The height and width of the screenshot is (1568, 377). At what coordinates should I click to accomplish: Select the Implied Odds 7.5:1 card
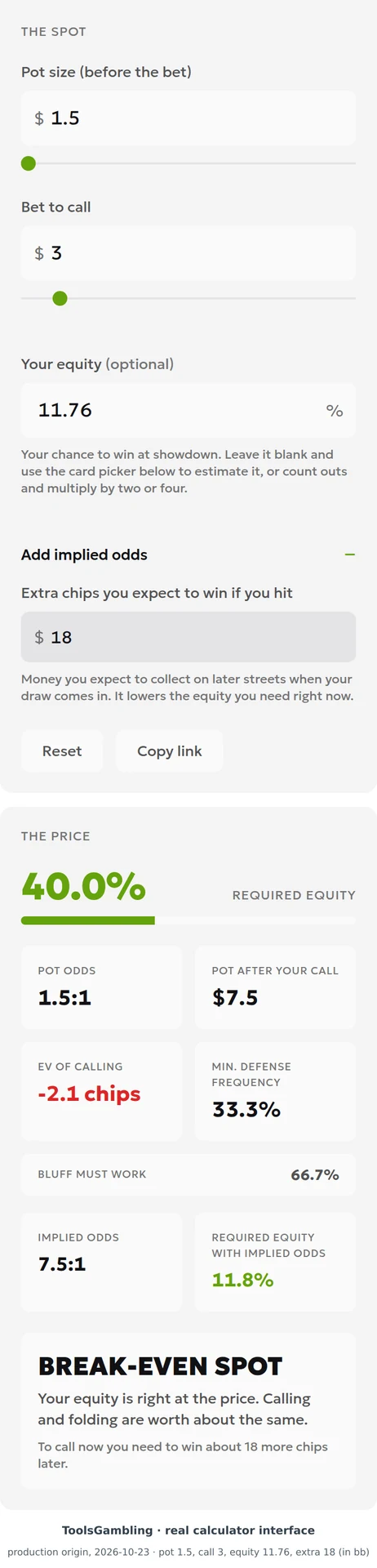point(101,1262)
